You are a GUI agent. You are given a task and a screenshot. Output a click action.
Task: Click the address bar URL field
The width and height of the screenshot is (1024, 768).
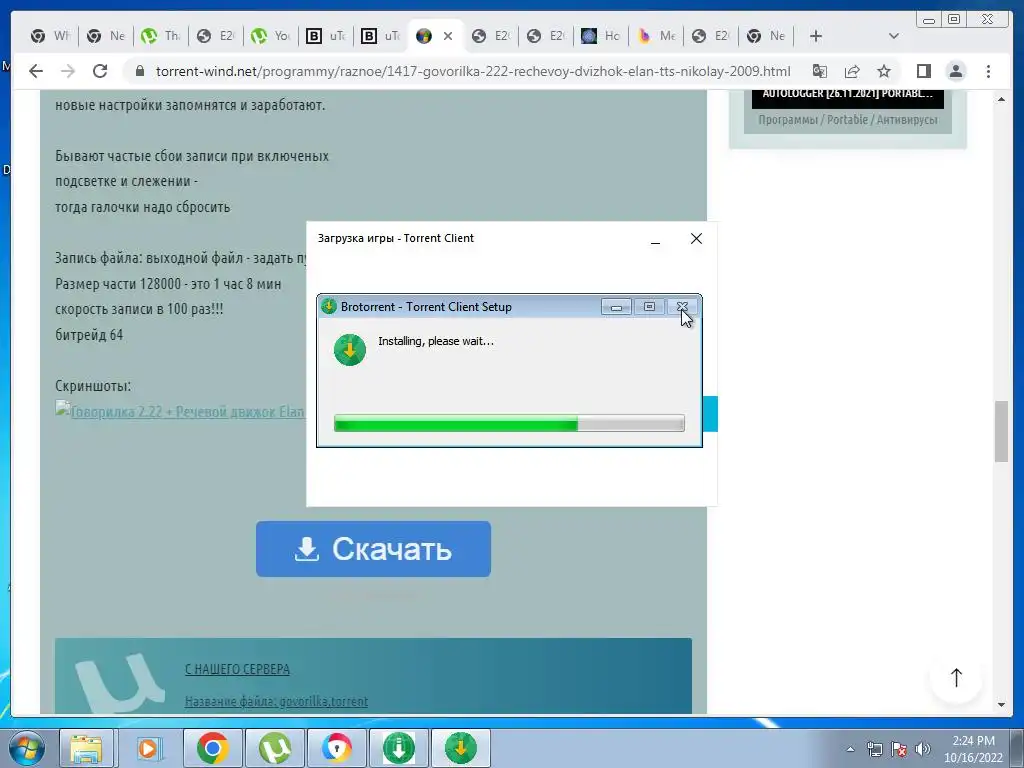[x=473, y=71]
